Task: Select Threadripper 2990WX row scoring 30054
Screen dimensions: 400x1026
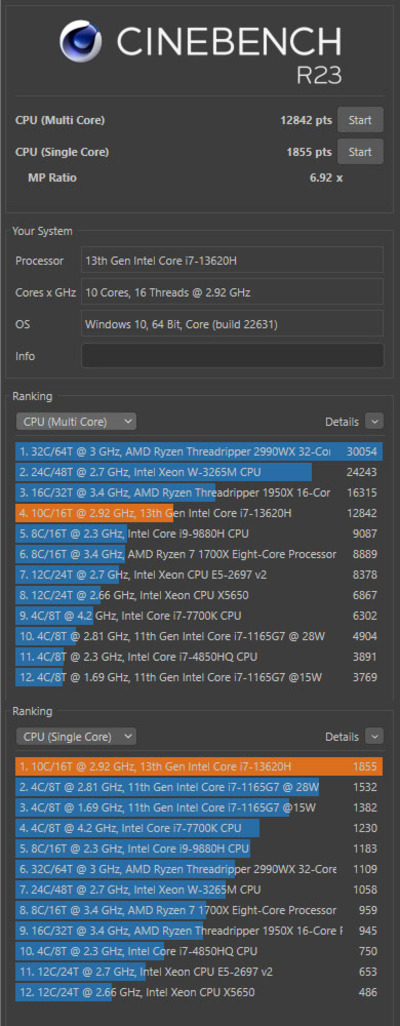Action: pos(199,451)
